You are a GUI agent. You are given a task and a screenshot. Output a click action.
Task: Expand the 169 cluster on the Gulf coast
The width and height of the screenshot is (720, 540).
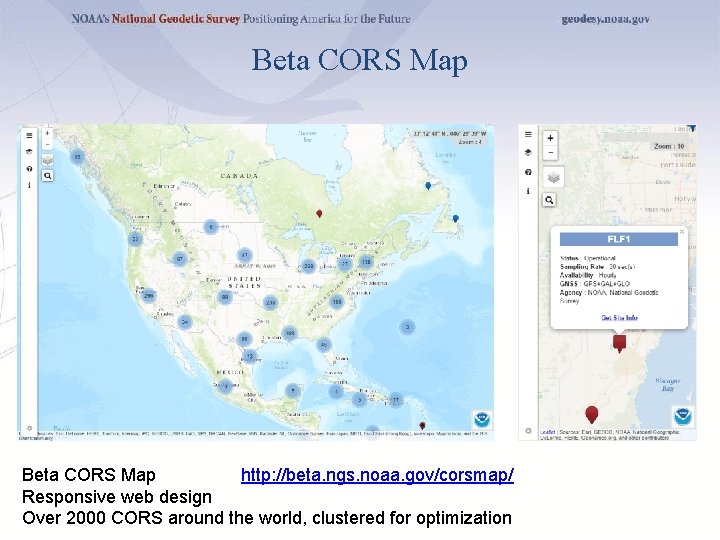tap(290, 333)
